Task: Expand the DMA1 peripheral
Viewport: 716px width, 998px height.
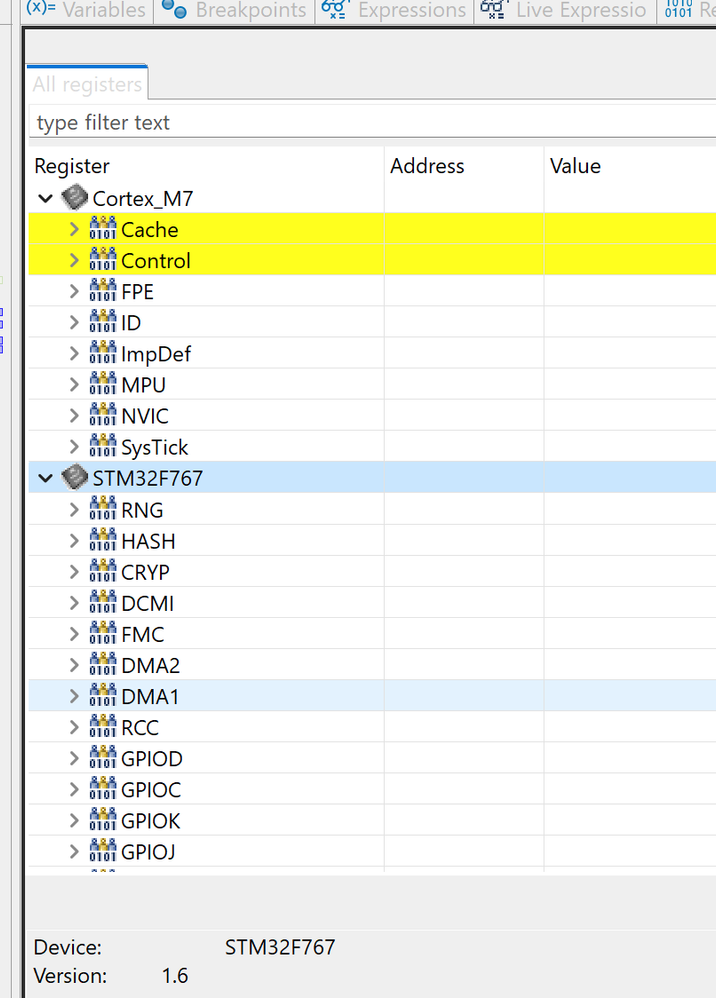Action: click(74, 696)
